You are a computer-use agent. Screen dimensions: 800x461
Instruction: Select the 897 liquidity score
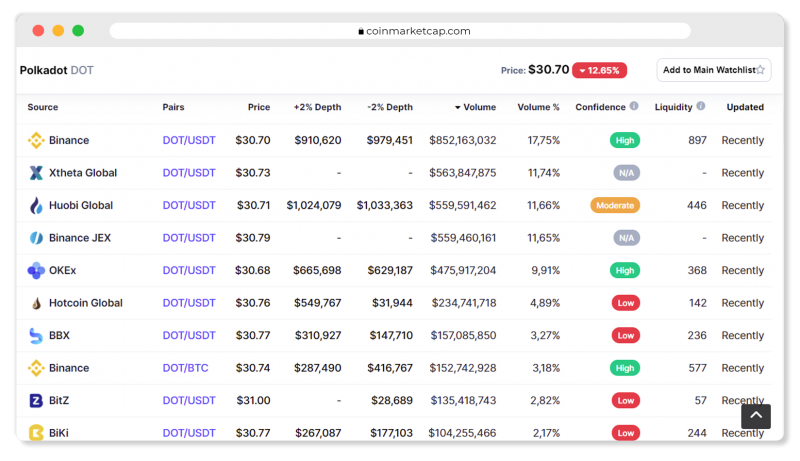tap(697, 140)
